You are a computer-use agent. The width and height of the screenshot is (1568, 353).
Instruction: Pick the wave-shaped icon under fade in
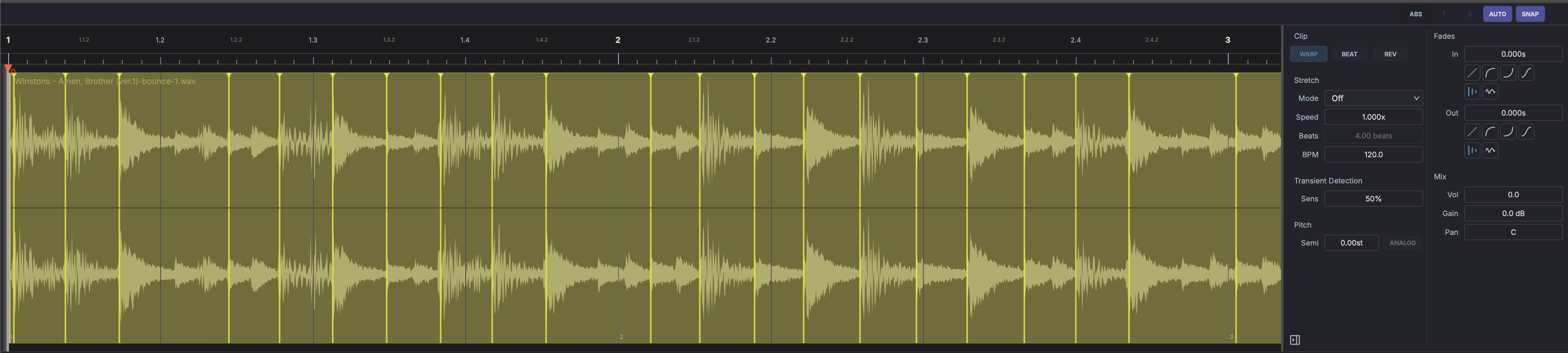[x=1490, y=92]
